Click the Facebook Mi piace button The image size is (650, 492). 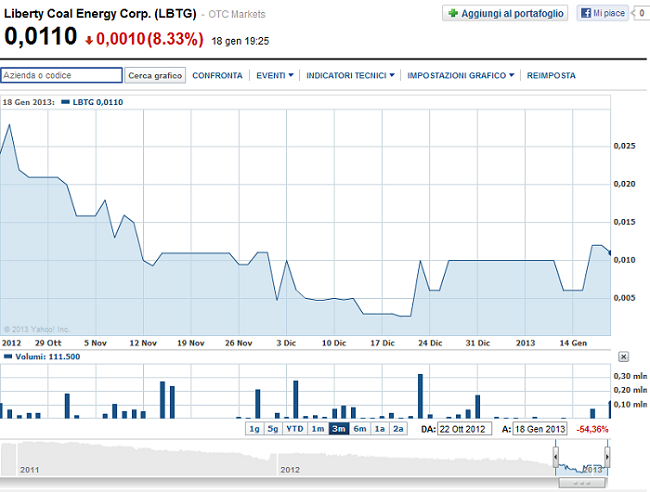(602, 13)
